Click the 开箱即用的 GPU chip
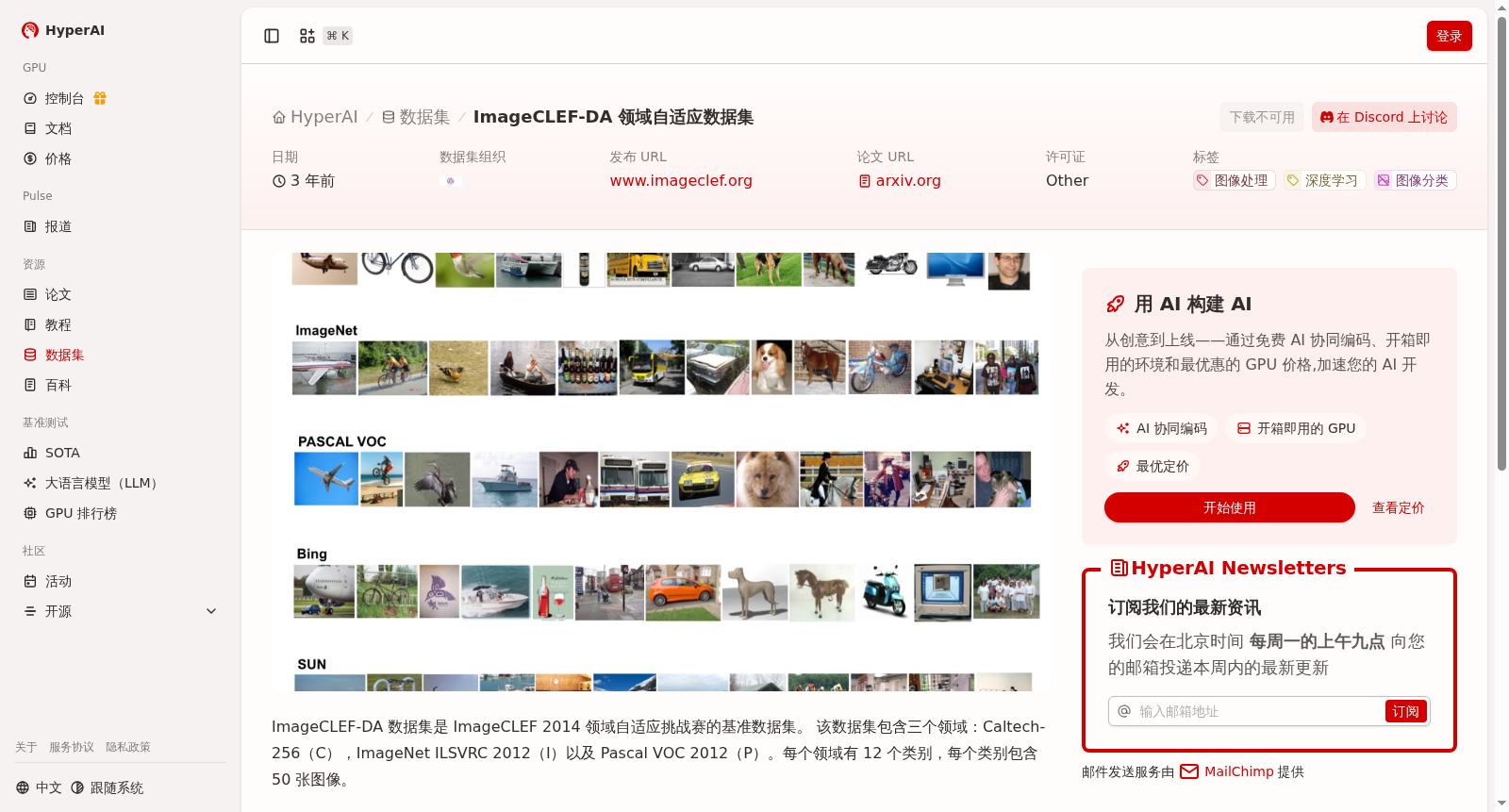1509x812 pixels. pos(1296,428)
